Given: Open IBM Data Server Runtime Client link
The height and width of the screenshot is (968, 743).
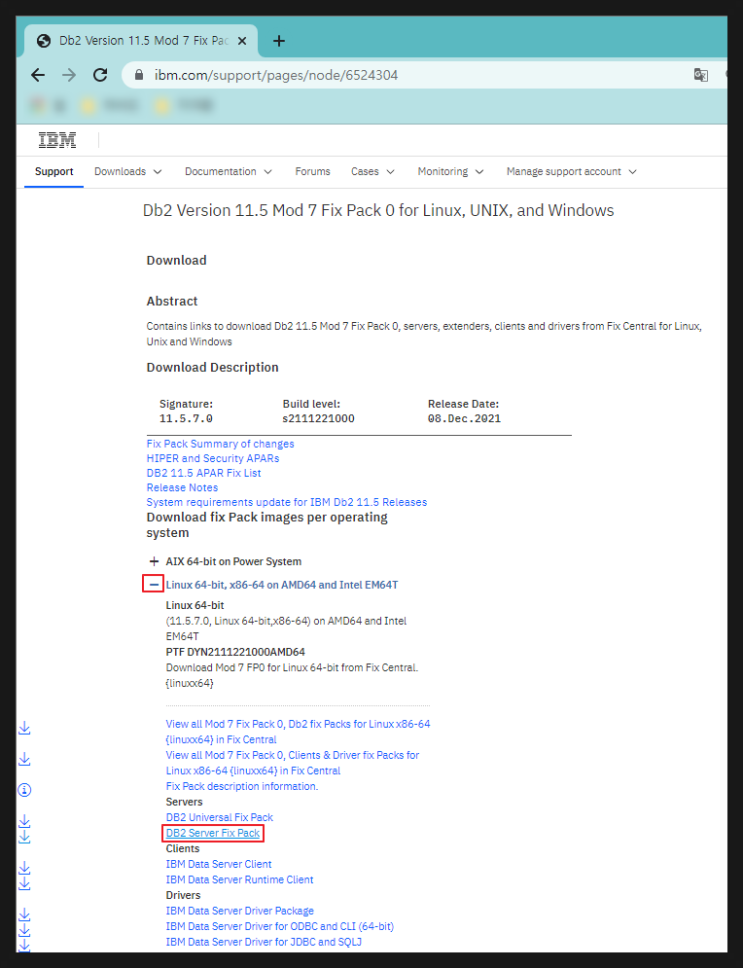Looking at the screenshot, I should pos(239,880).
